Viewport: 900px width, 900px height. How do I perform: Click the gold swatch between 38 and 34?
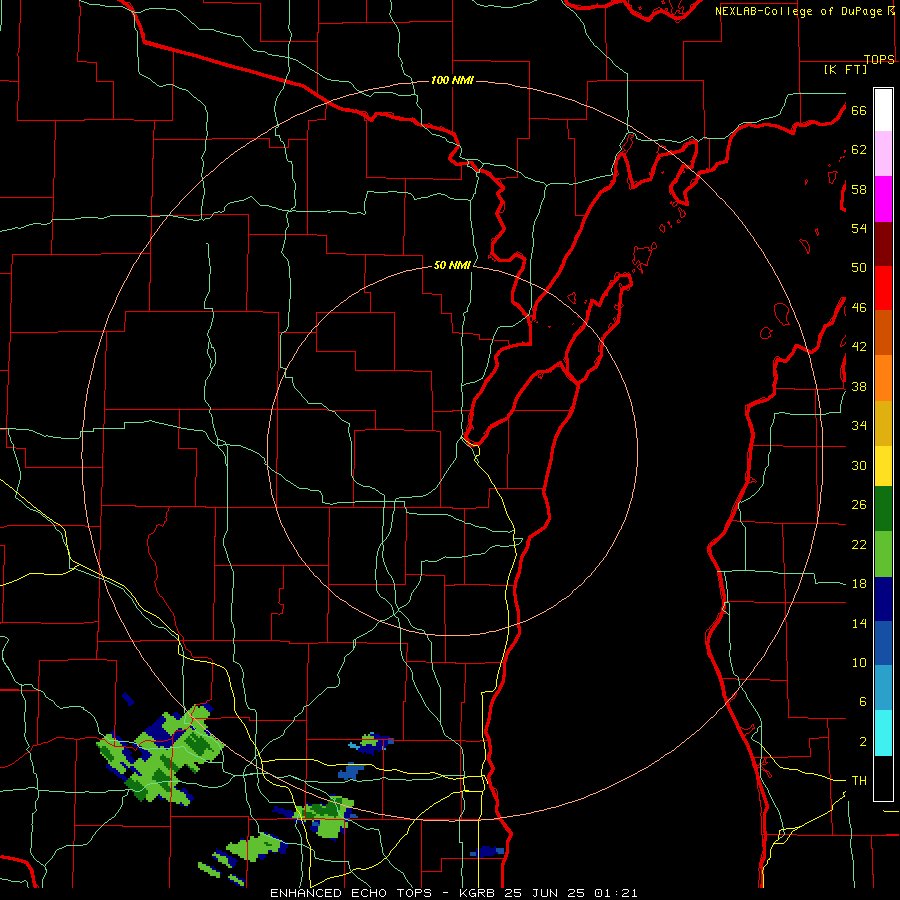pos(883,423)
